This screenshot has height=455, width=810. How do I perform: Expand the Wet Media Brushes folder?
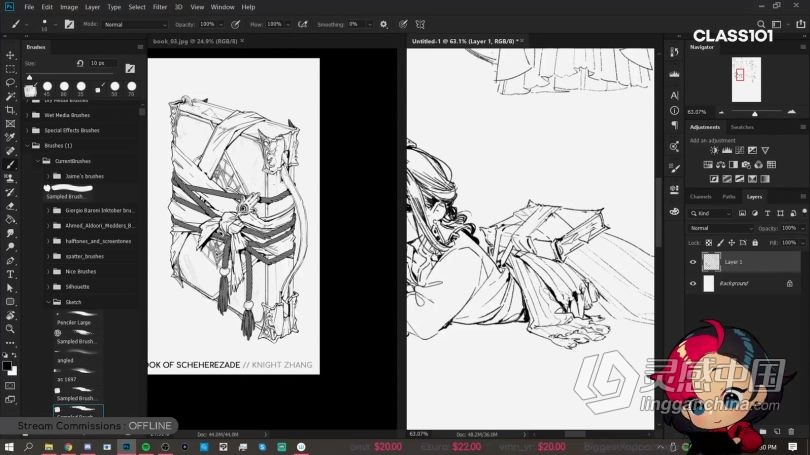coord(27,115)
